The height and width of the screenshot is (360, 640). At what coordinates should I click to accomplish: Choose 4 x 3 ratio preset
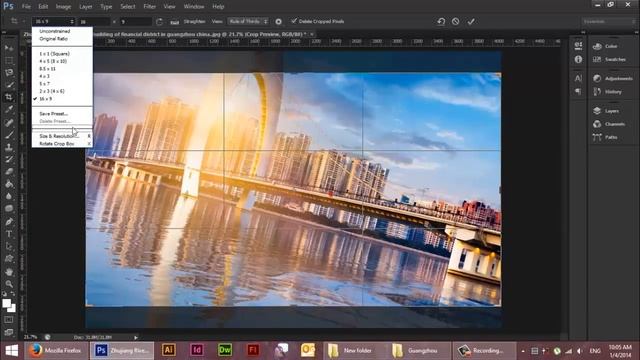click(x=44, y=76)
